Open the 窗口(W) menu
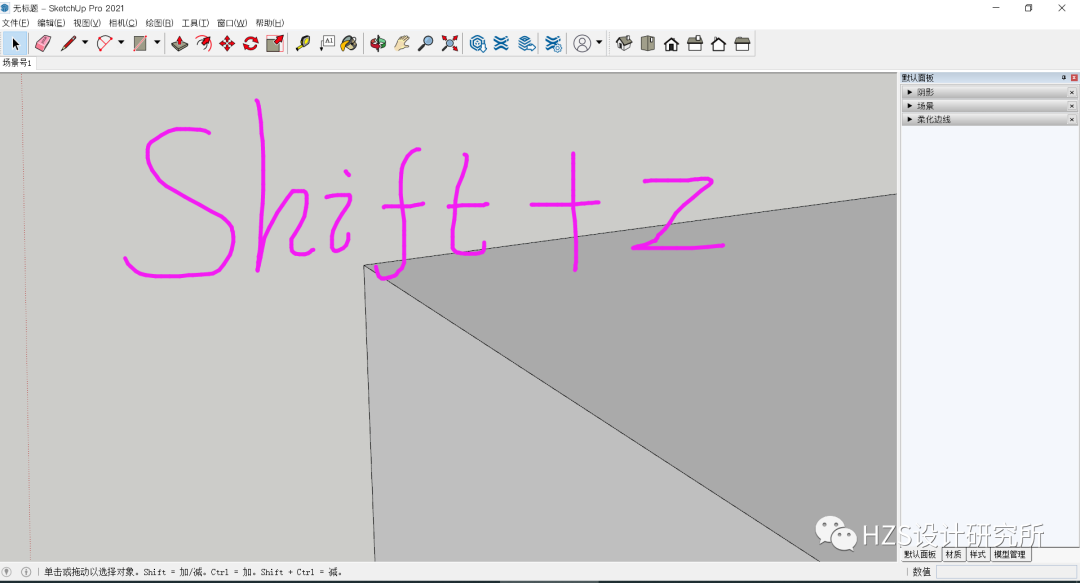Image resolution: width=1080 pixels, height=583 pixels. tap(231, 23)
